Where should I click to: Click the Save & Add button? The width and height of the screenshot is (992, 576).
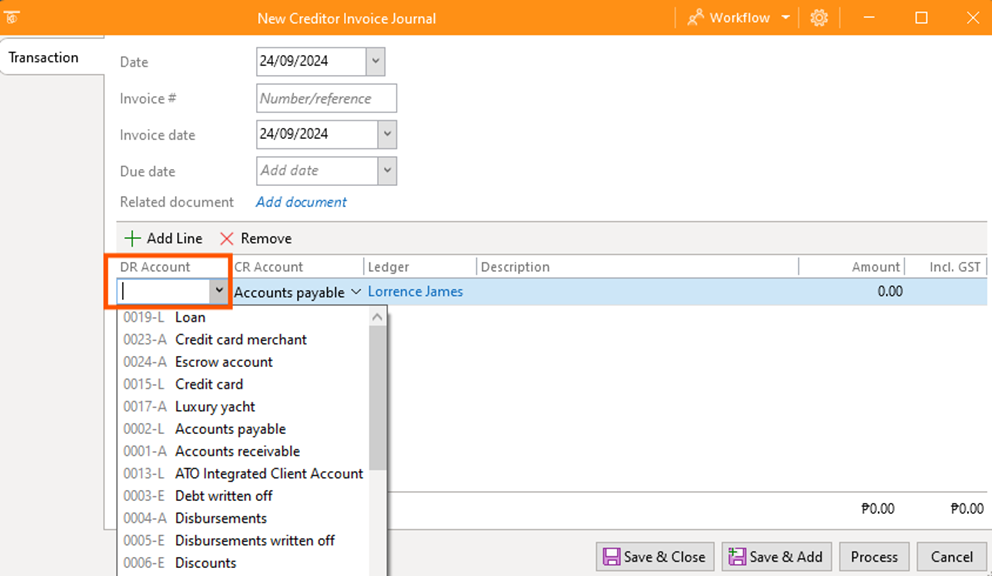point(774,557)
